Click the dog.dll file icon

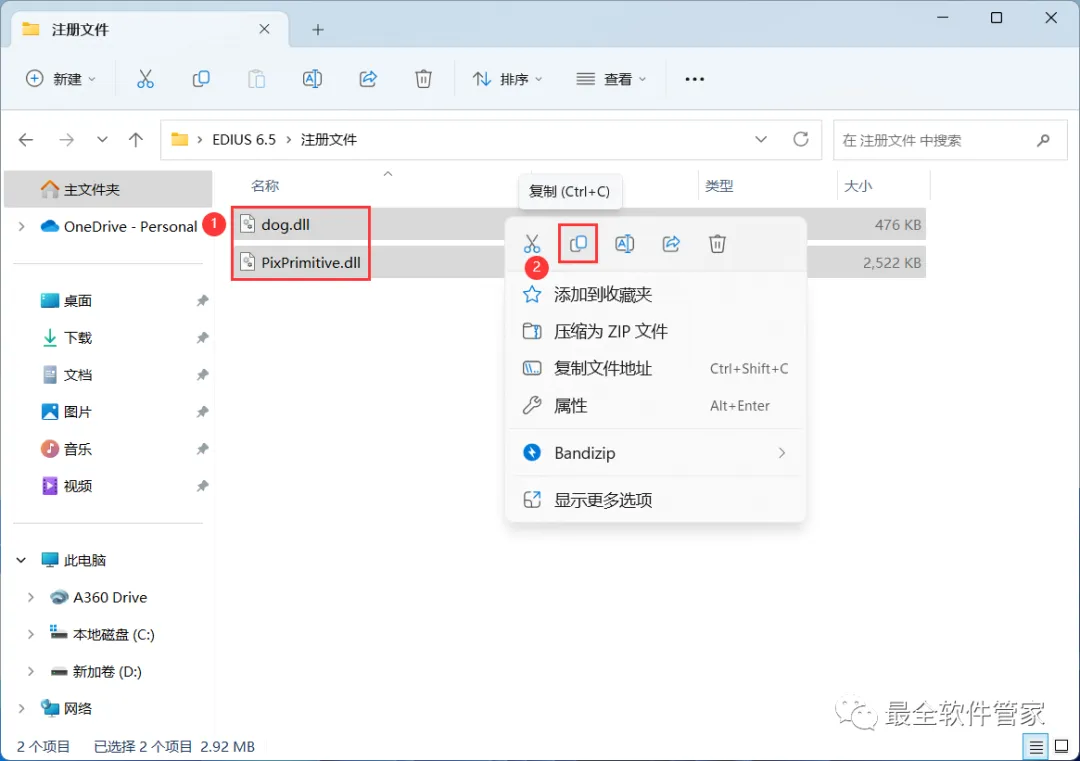click(247, 225)
